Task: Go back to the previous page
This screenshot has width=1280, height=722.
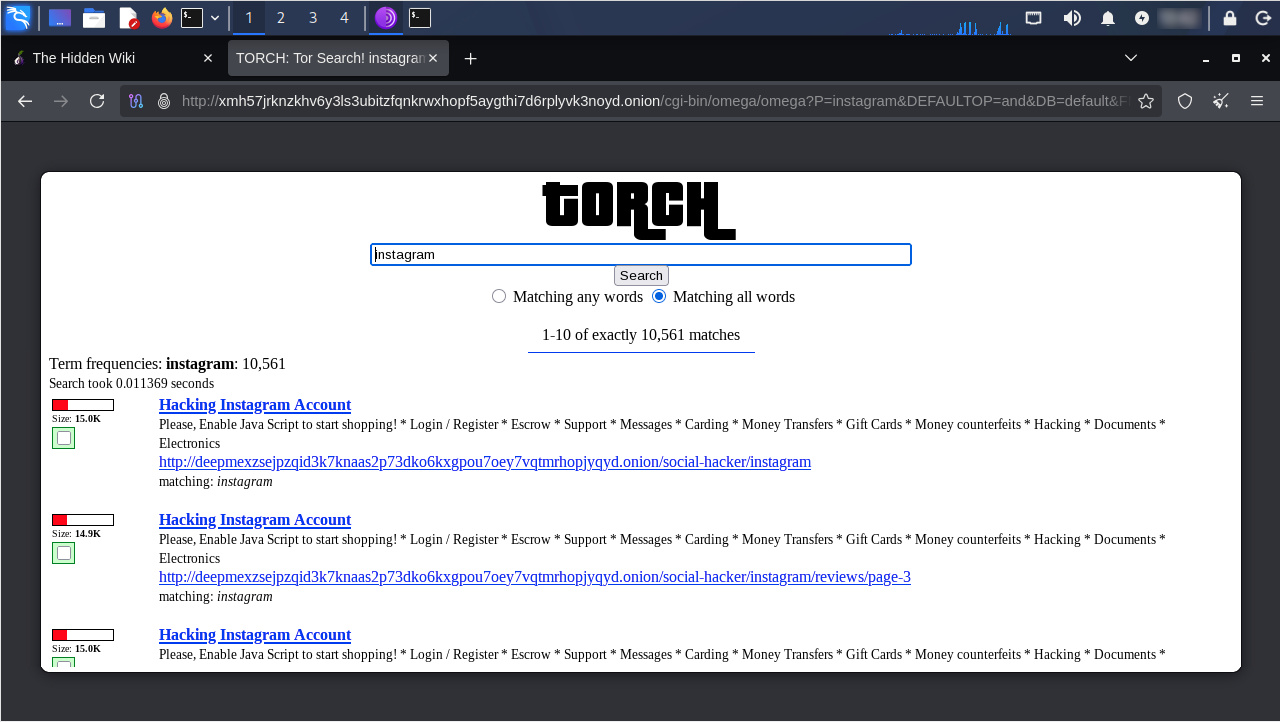Action: pyautogui.click(x=25, y=101)
